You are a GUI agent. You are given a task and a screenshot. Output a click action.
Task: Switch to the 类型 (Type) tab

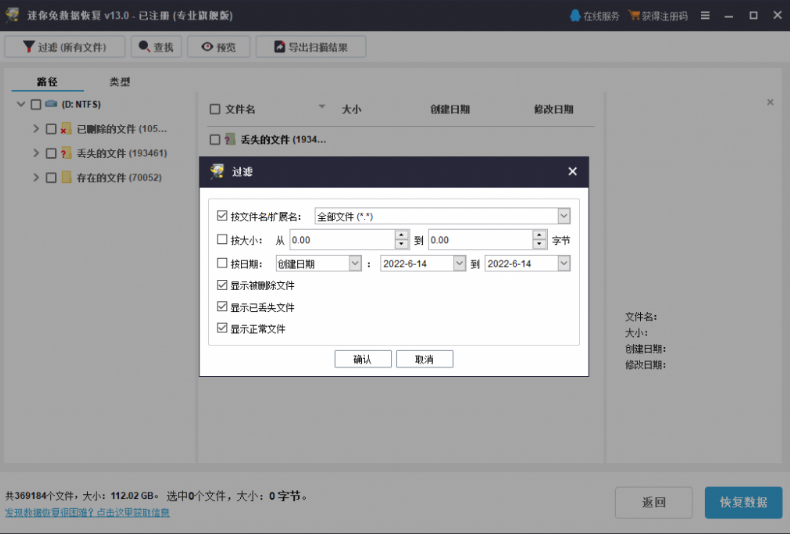pyautogui.click(x=120, y=82)
